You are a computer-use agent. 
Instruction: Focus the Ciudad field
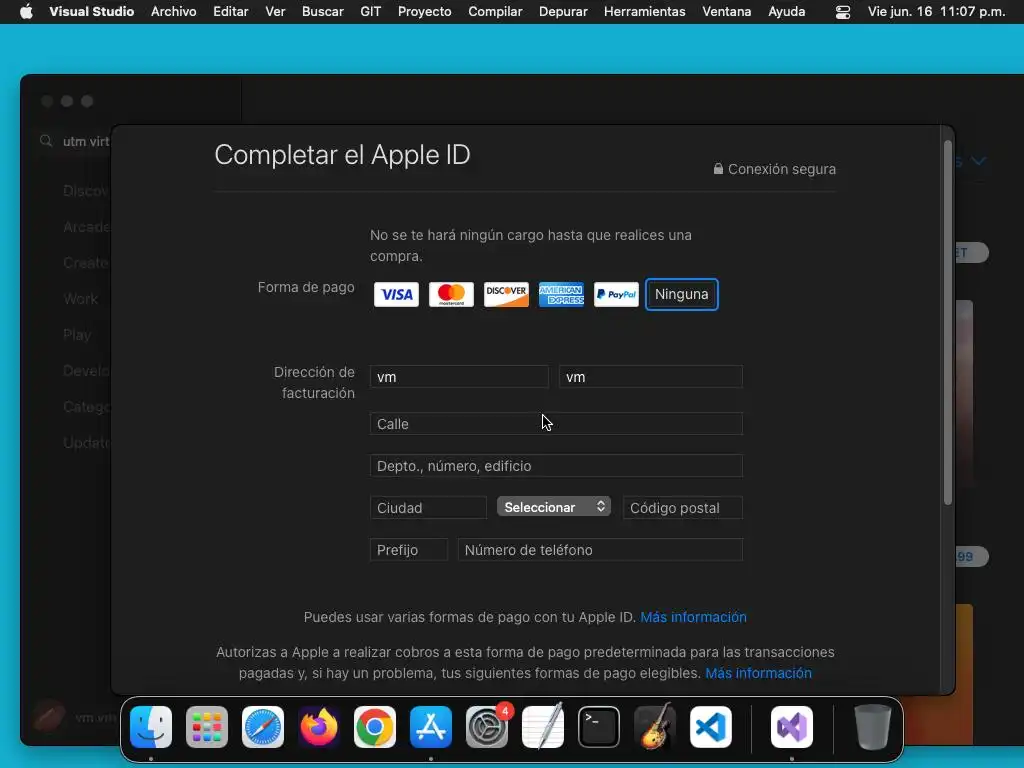[428, 507]
